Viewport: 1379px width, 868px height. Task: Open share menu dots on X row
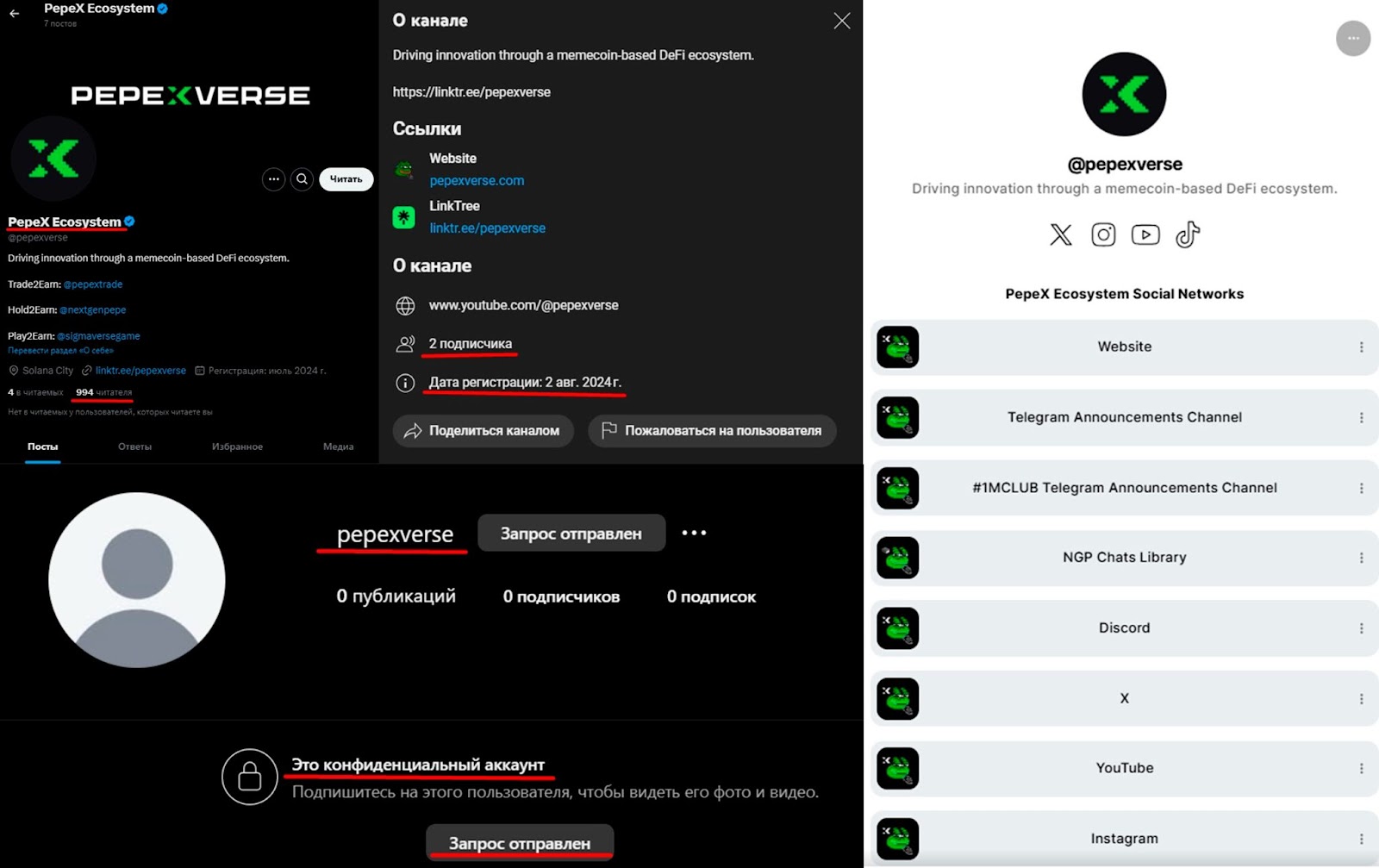tap(1361, 699)
